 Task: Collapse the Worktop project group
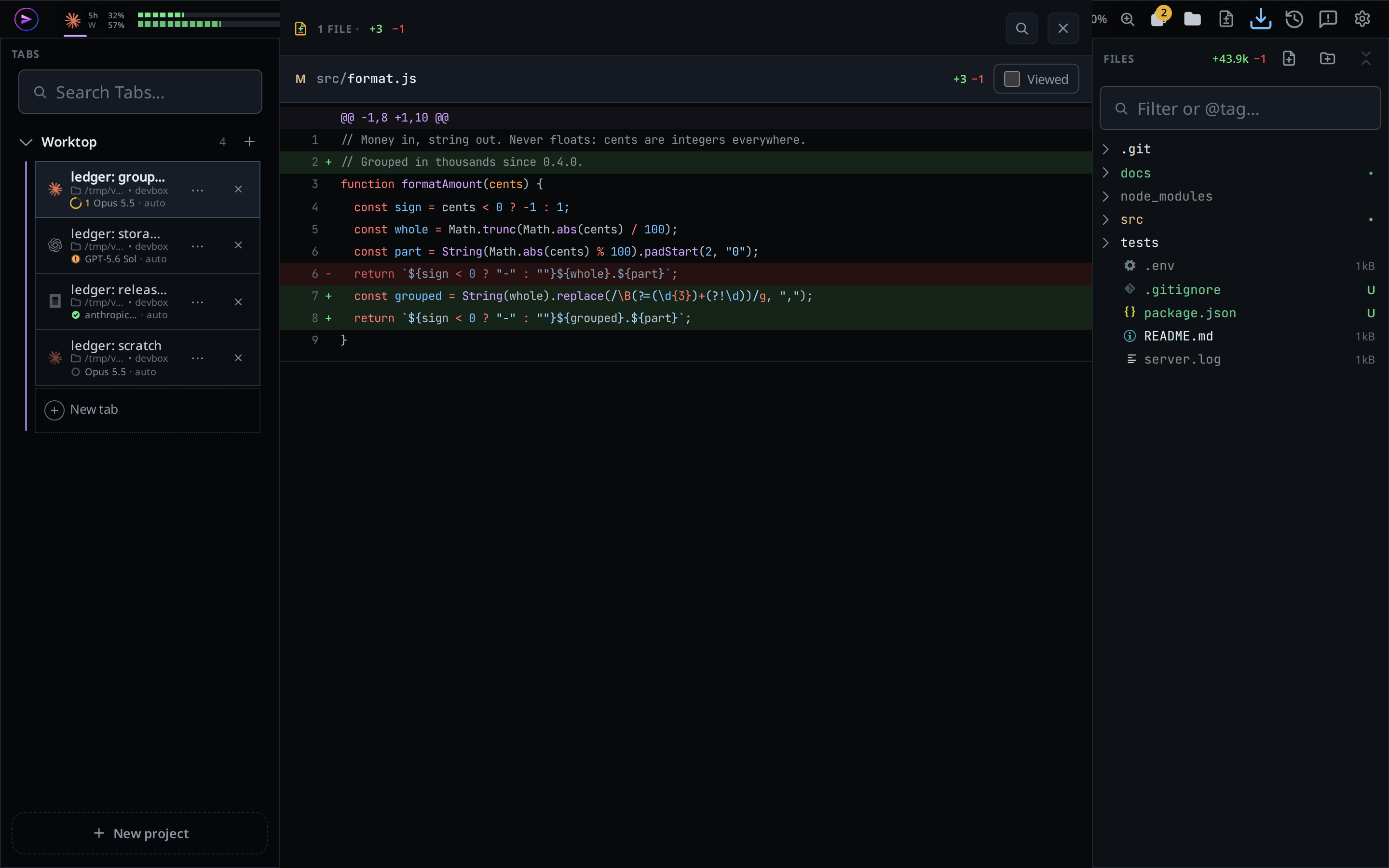tap(26, 142)
